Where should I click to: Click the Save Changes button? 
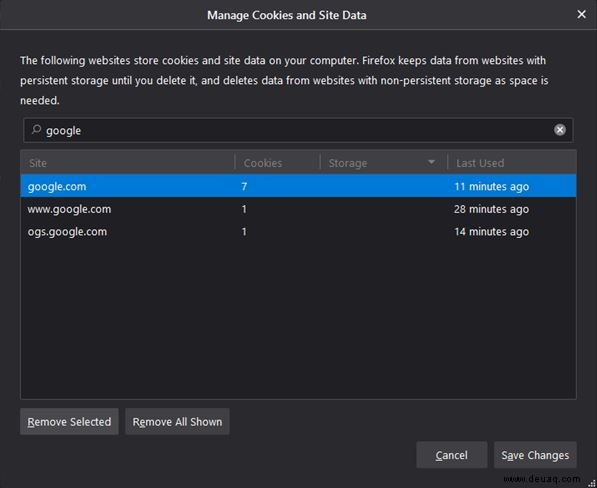point(535,455)
